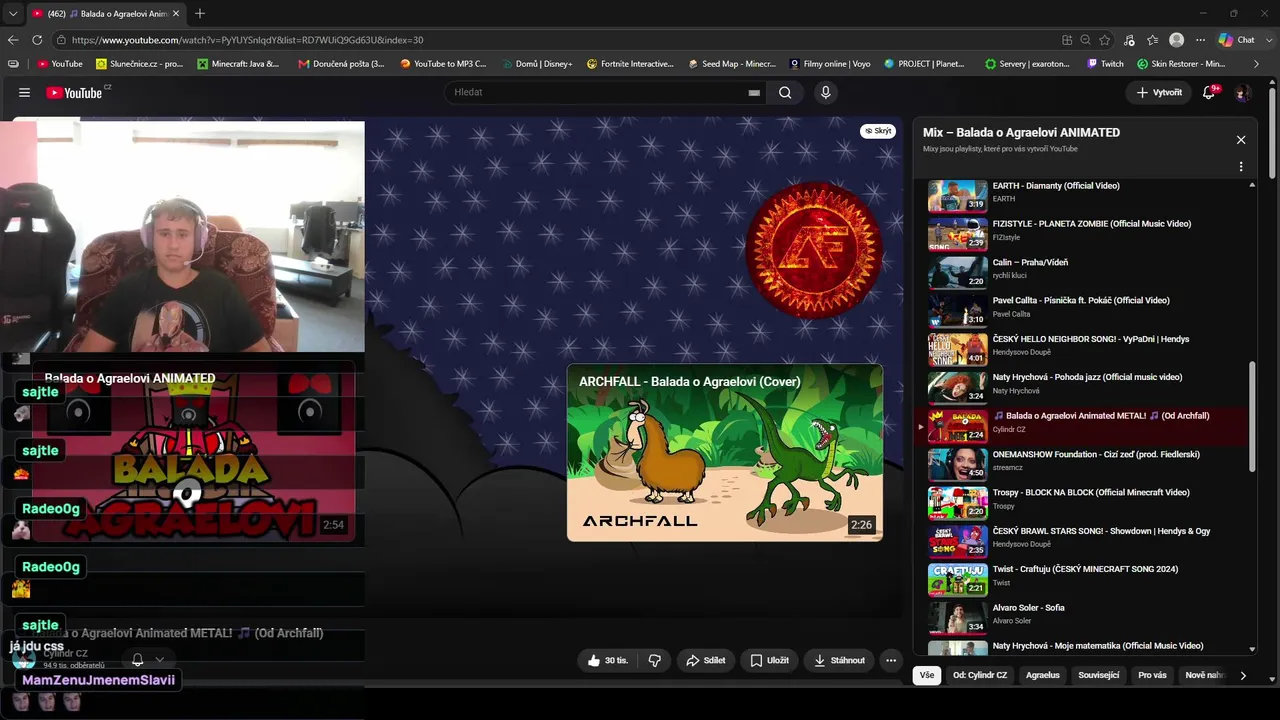The width and height of the screenshot is (1280, 720).
Task: Open YouTube notifications bell
Action: [x=1209, y=92]
